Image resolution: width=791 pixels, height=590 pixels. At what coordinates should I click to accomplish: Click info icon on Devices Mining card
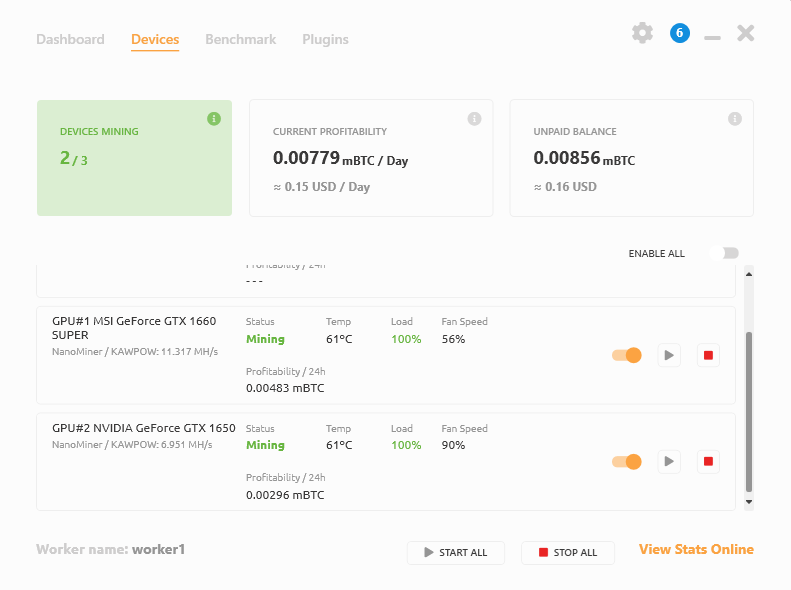(213, 119)
